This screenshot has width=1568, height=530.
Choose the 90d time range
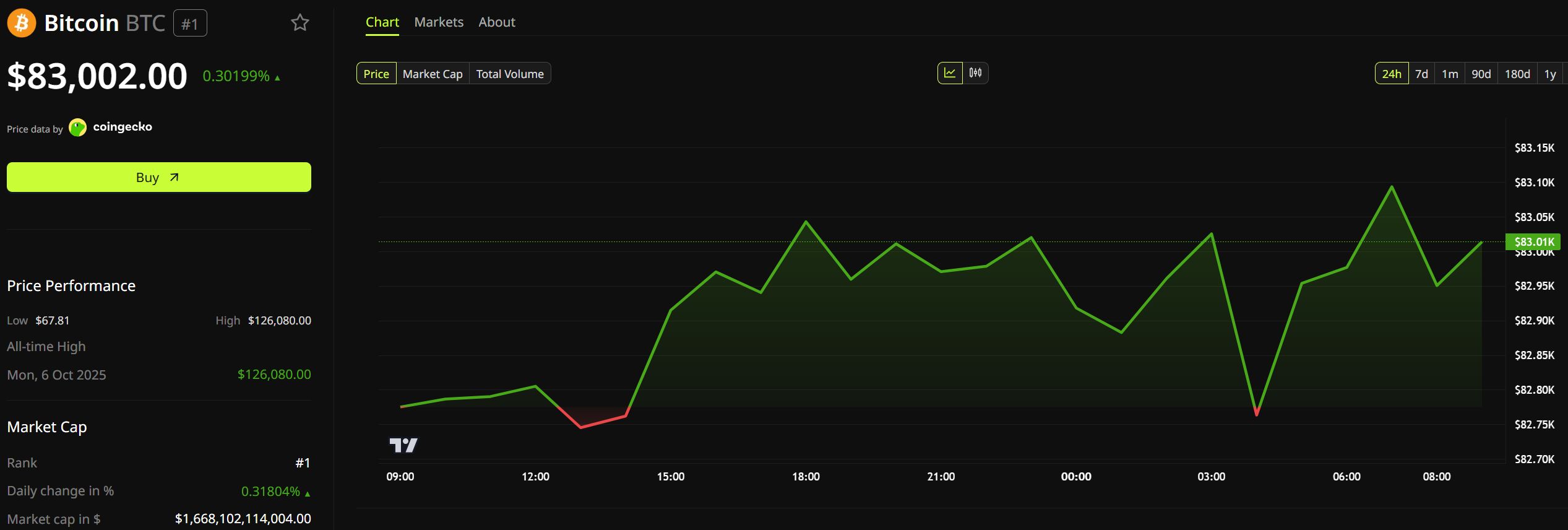pyautogui.click(x=1481, y=74)
